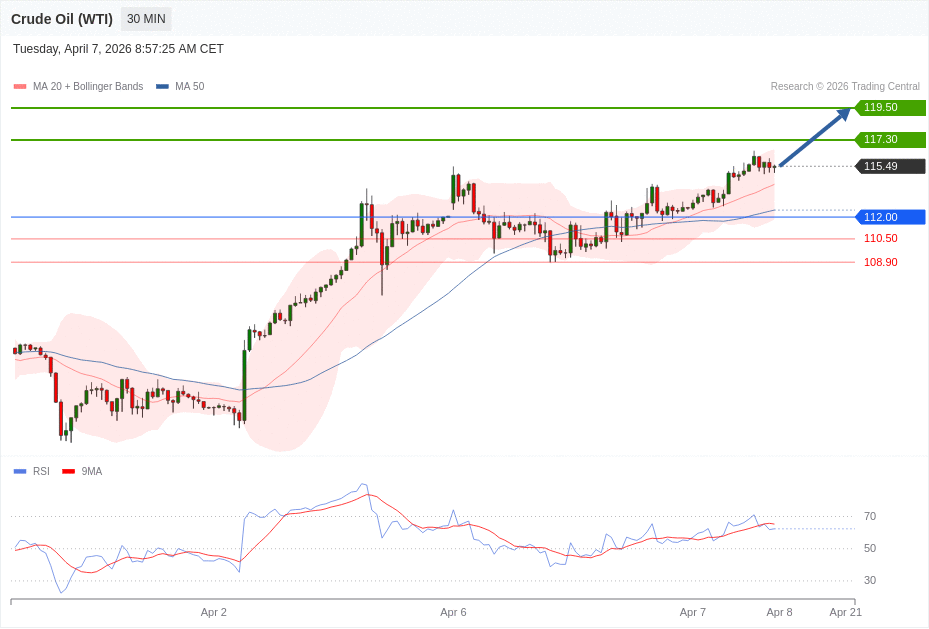Screen dimensions: 929x629
Task: Click the 115.49 current price tag
Action: point(889,167)
